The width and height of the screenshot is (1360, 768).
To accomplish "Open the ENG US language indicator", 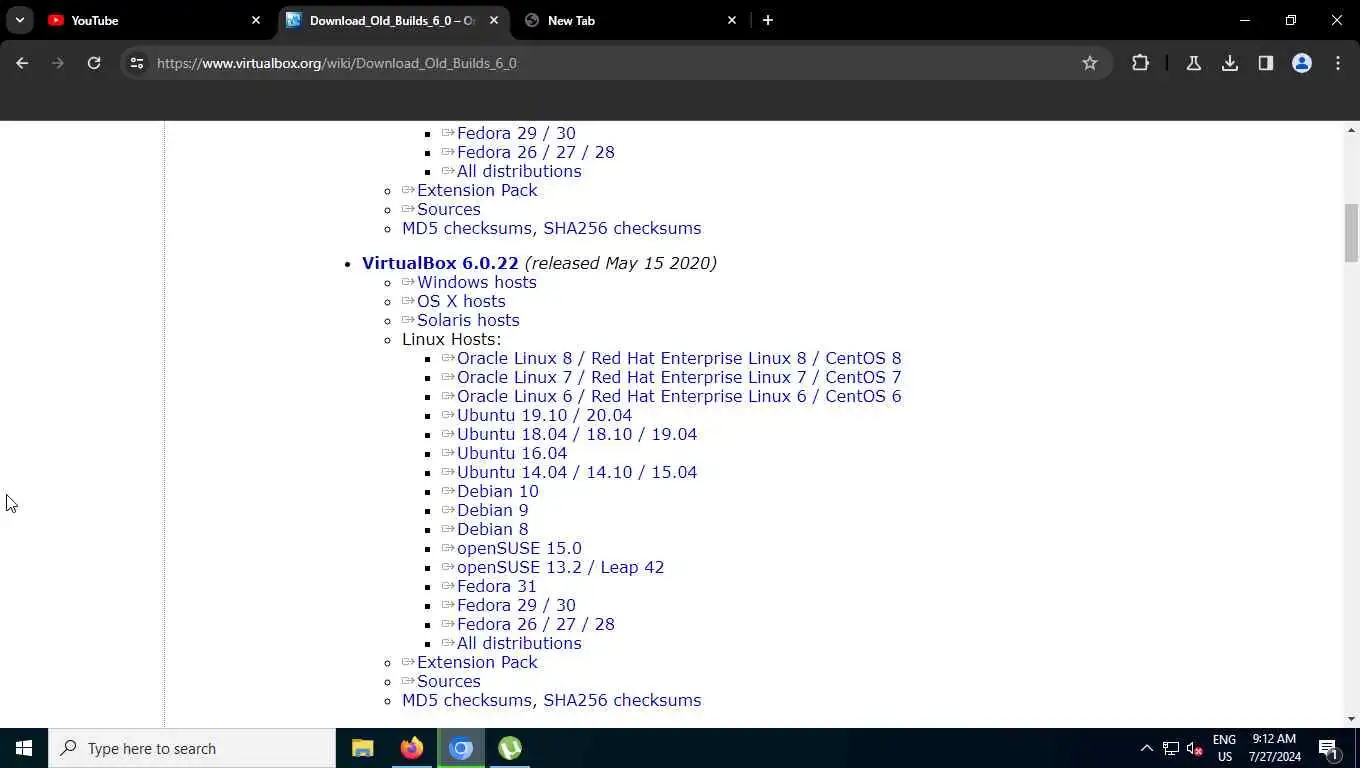I will (1224, 748).
